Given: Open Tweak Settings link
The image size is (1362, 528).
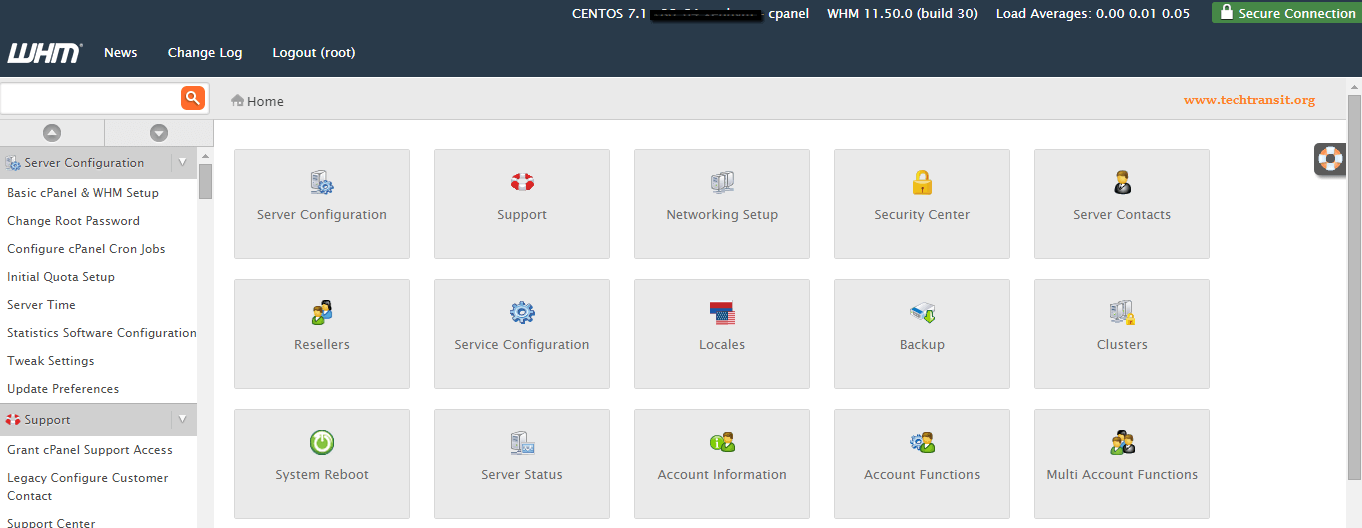Looking at the screenshot, I should coord(51,361).
